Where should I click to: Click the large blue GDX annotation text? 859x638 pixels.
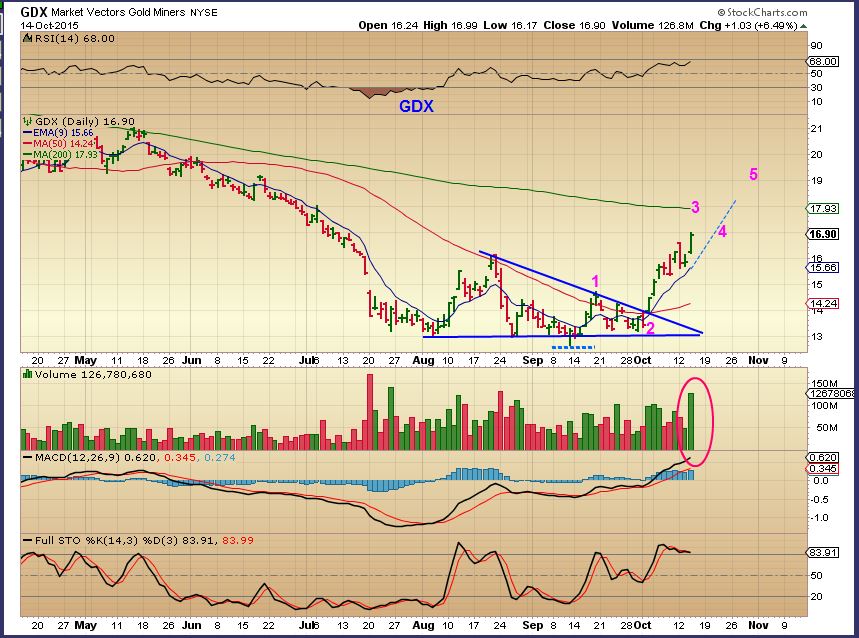pyautogui.click(x=416, y=106)
